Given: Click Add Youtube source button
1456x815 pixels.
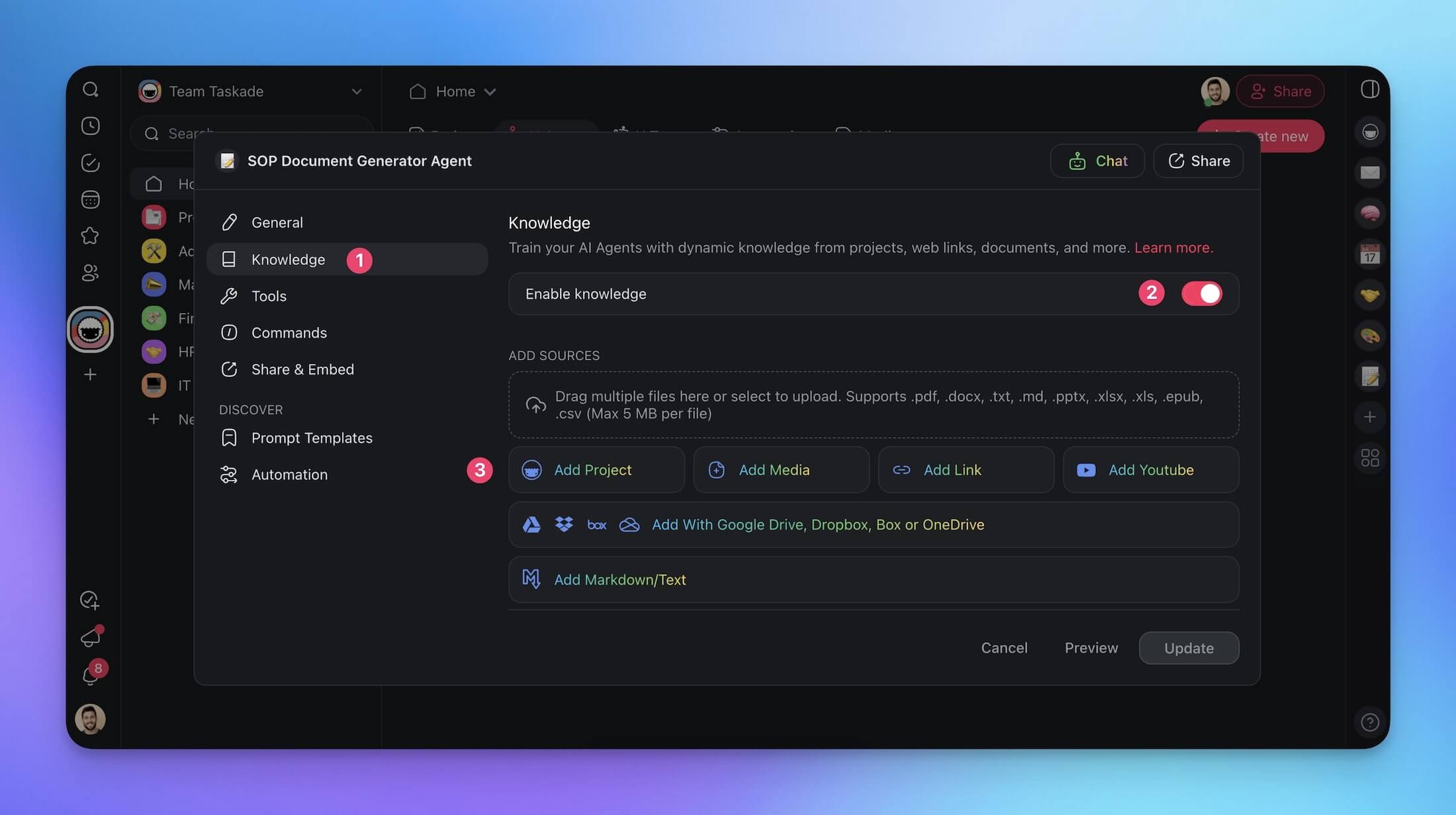Looking at the screenshot, I should tap(1150, 469).
